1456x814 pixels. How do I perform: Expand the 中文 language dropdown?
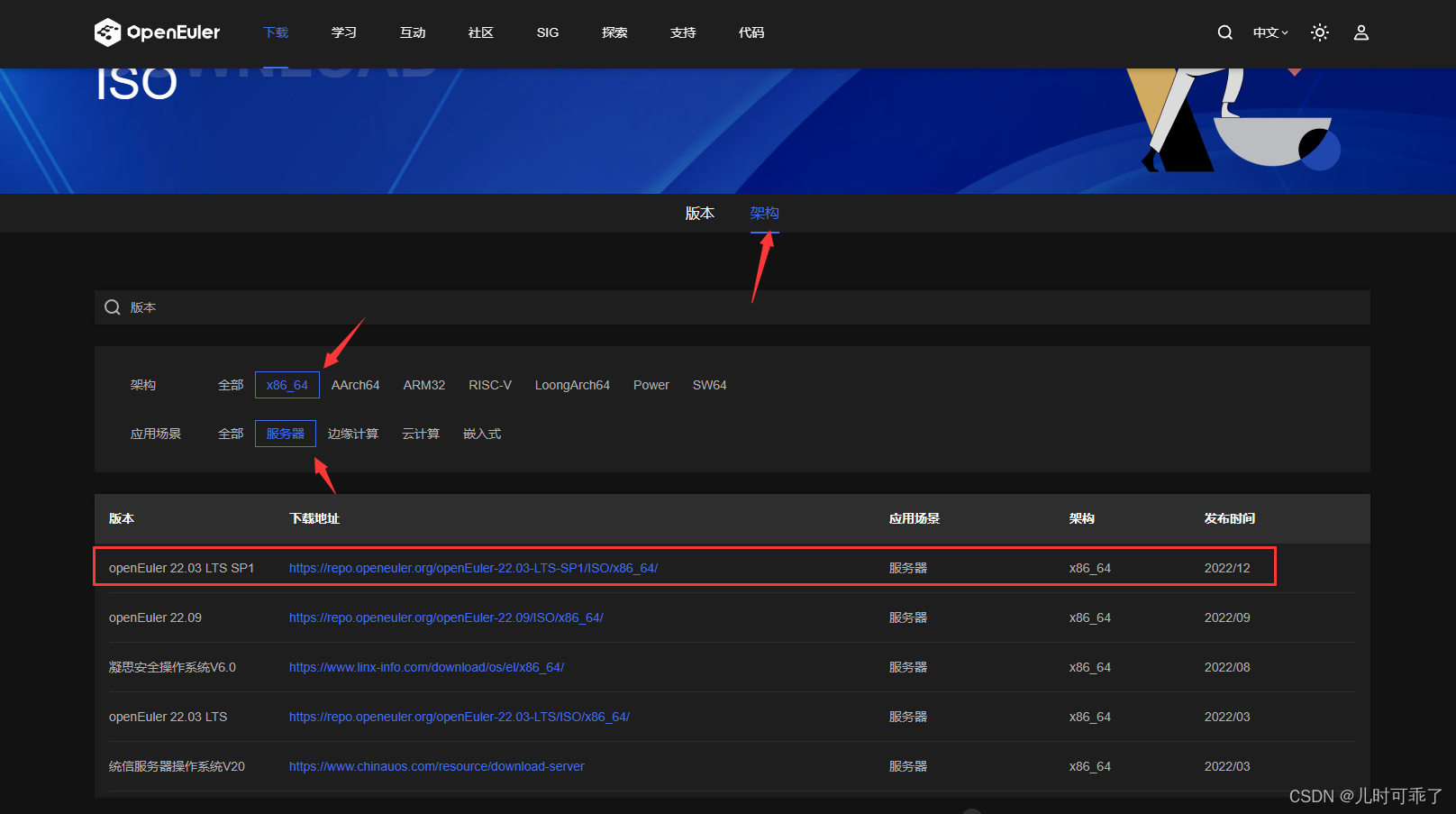[1270, 32]
